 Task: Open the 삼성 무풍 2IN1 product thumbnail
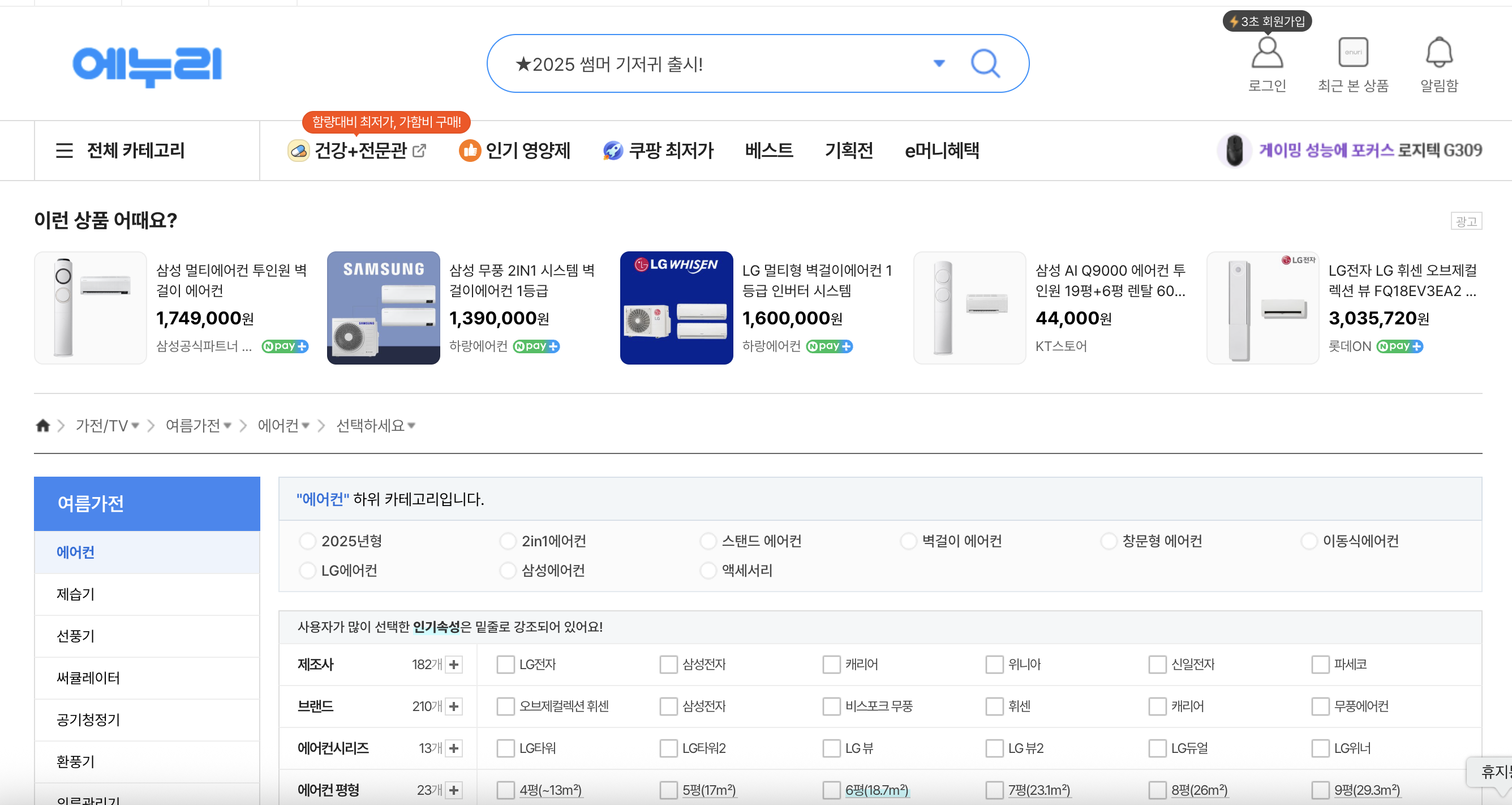tap(383, 307)
